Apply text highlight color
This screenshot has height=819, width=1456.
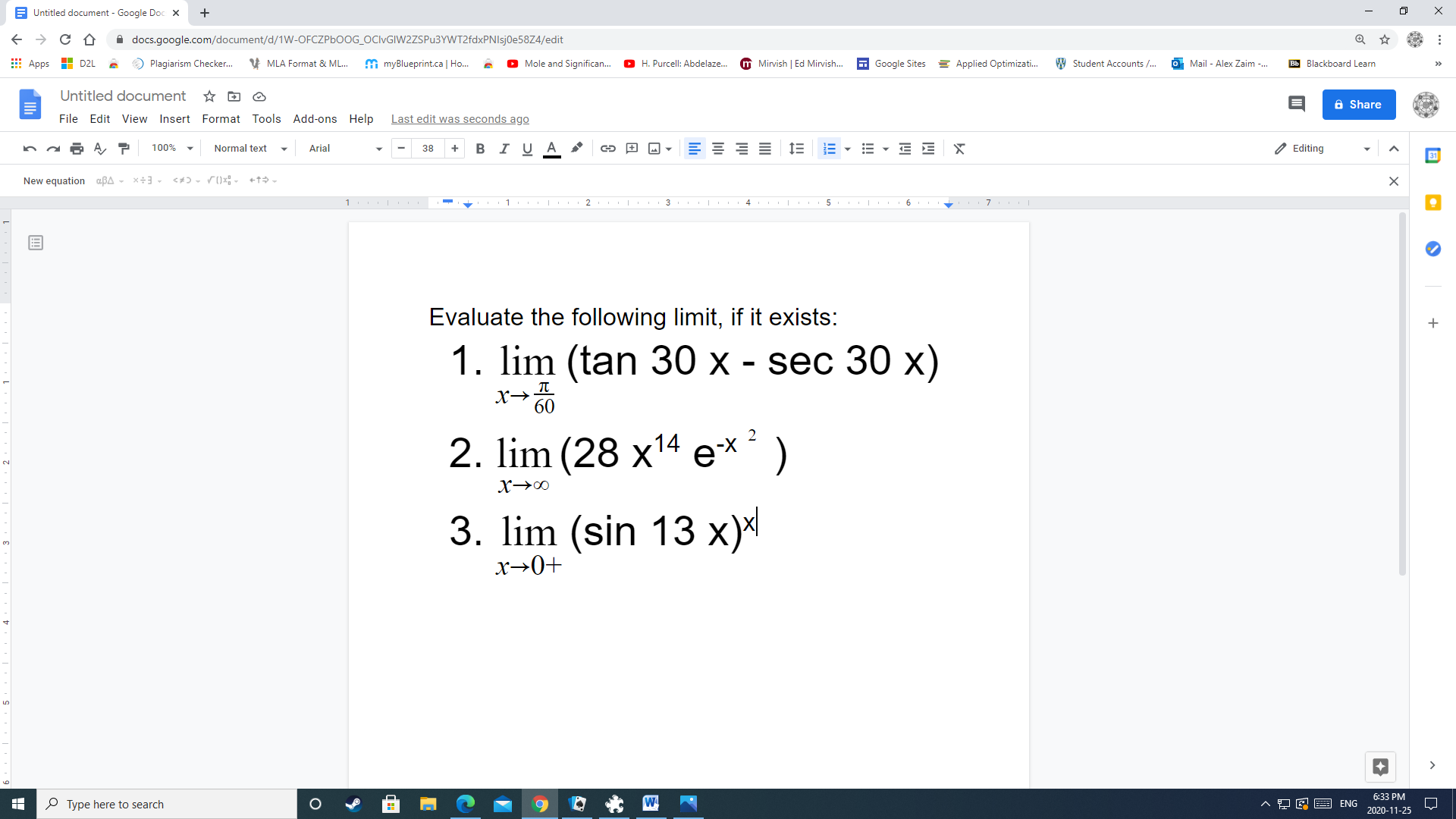pos(576,148)
